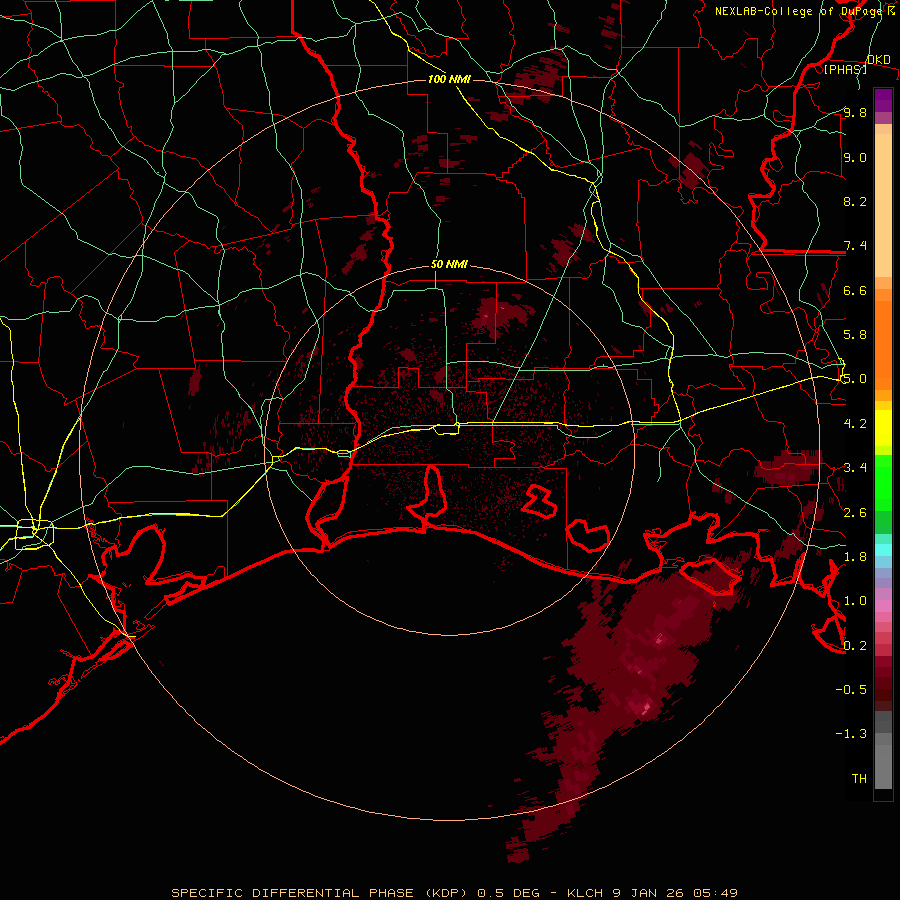Click the 5.8 value on the color scale
The image size is (900, 900).
tap(855, 335)
